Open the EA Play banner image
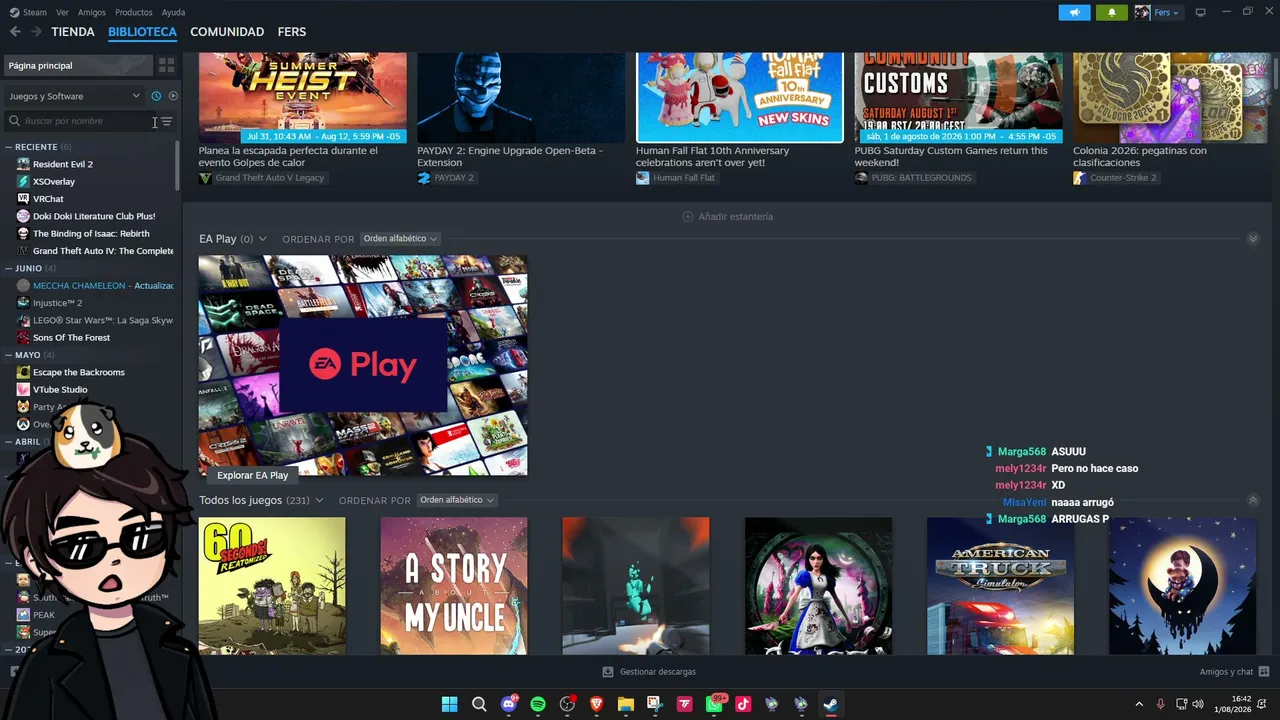 pos(363,366)
